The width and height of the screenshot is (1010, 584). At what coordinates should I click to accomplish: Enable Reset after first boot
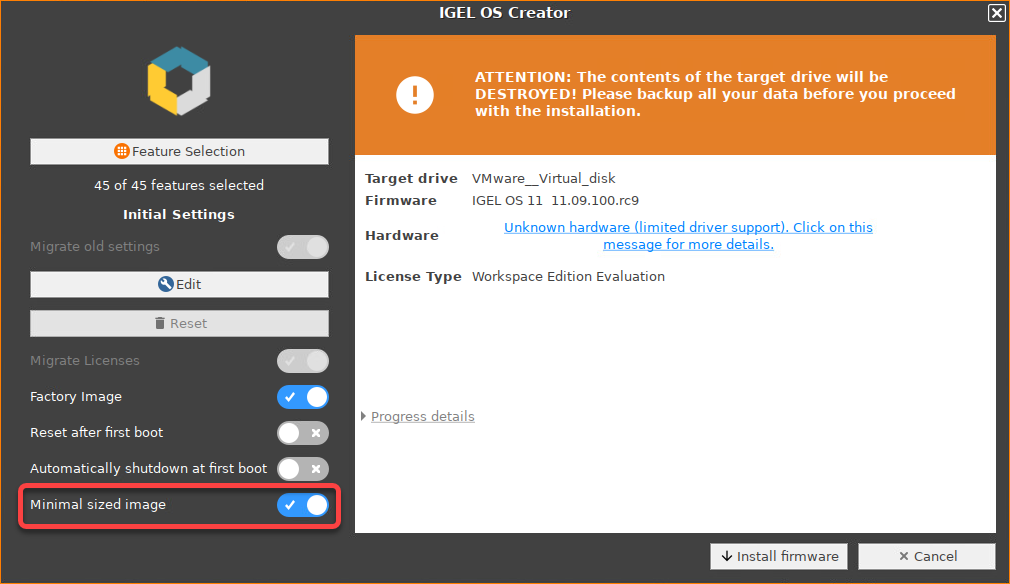pyautogui.click(x=303, y=433)
